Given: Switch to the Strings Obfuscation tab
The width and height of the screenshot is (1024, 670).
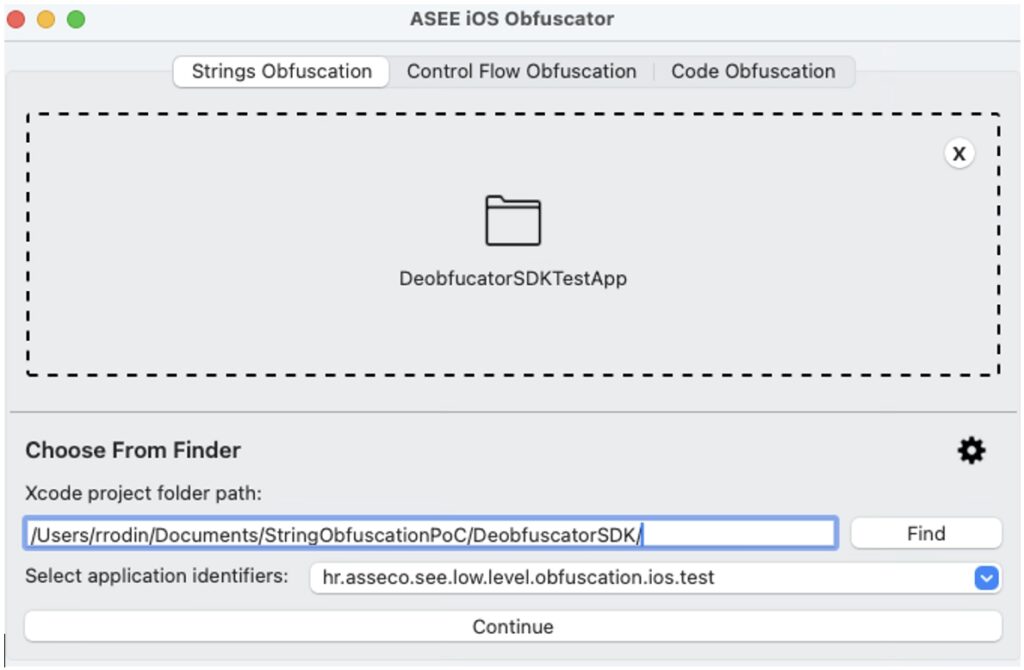Looking at the screenshot, I should tap(281, 72).
